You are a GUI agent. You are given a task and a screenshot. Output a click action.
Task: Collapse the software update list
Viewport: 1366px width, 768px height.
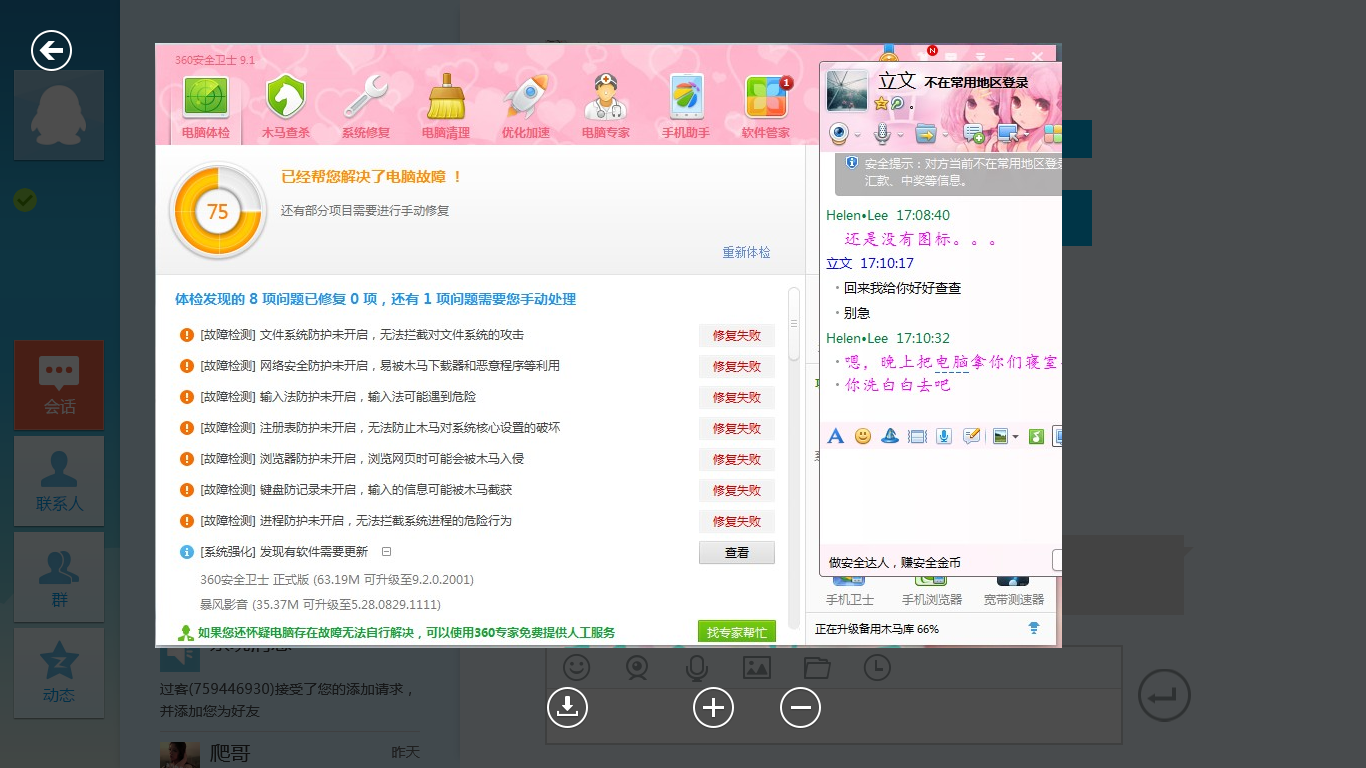point(388,551)
